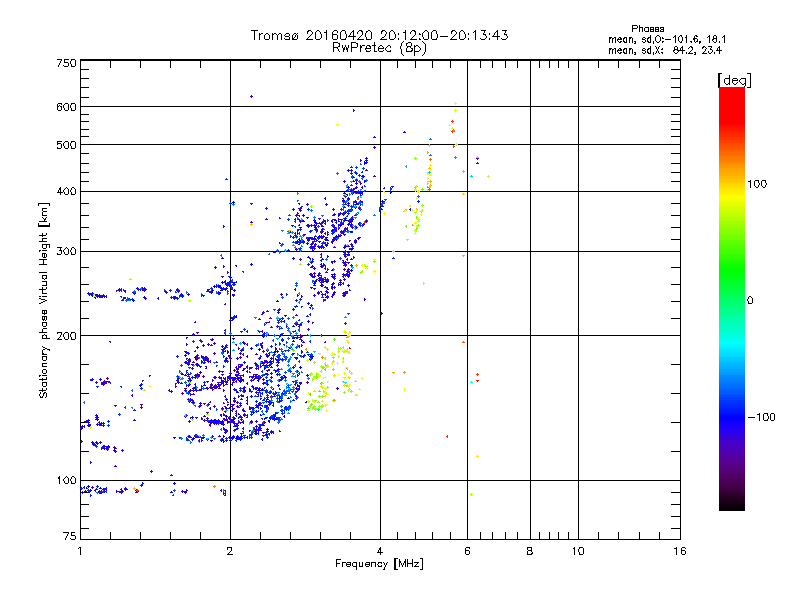The height and width of the screenshot is (600, 800).
Task: Click the rainbow phase colorbar
Action: 732,298
